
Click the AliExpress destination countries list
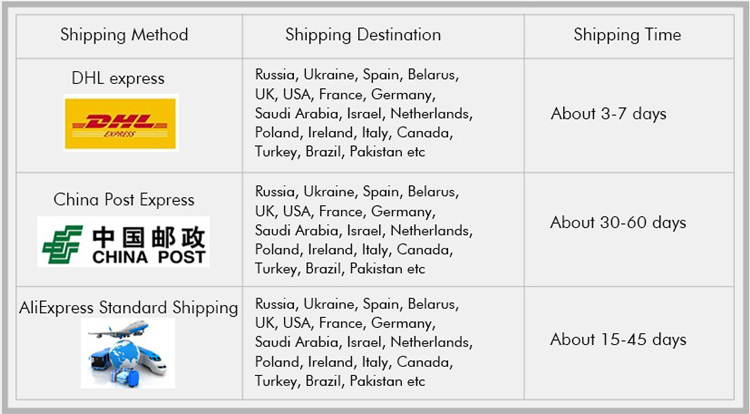tap(364, 343)
